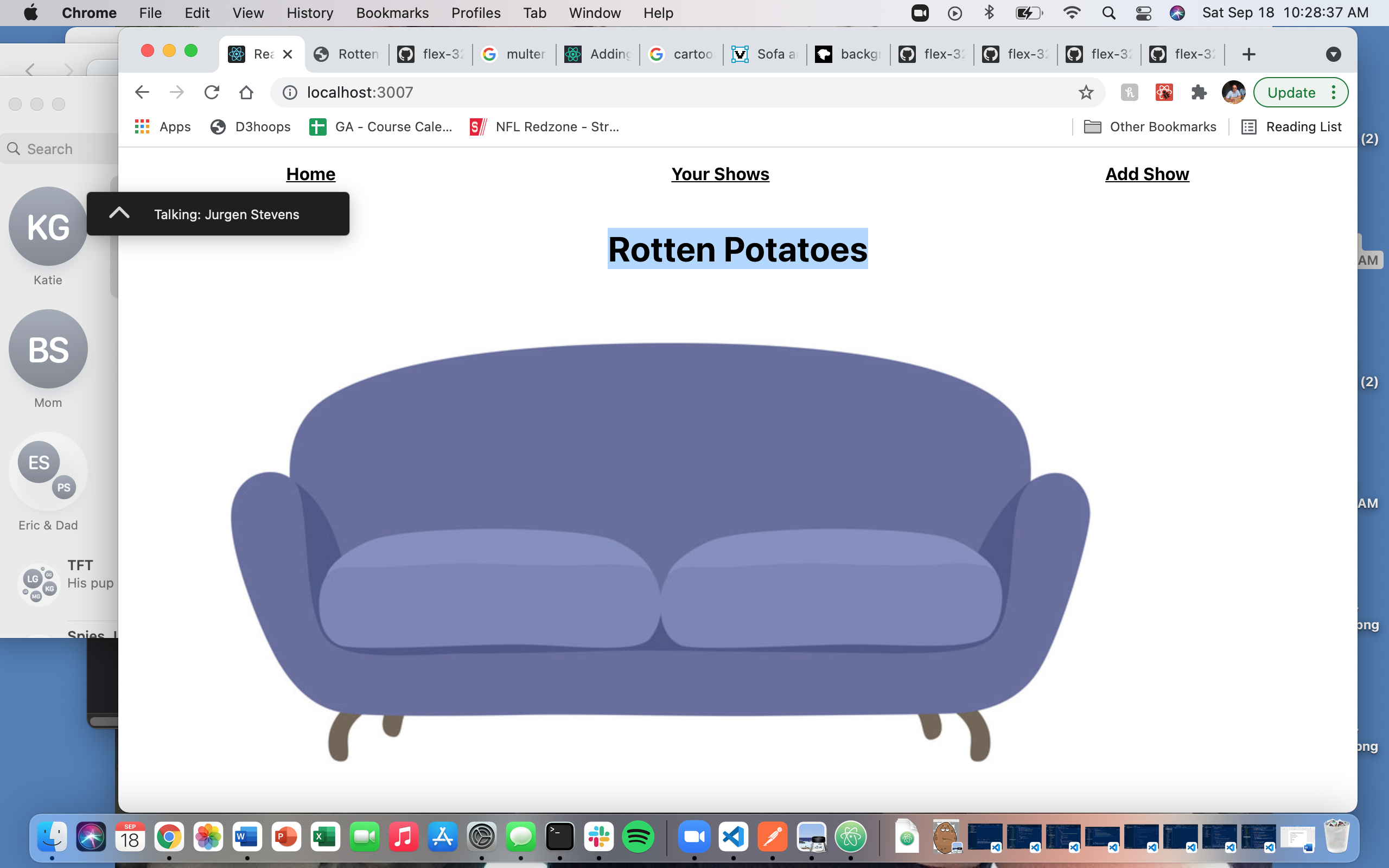The height and width of the screenshot is (868, 1389).
Task: Launch Visual Studio Code from the Dock
Action: click(x=735, y=837)
